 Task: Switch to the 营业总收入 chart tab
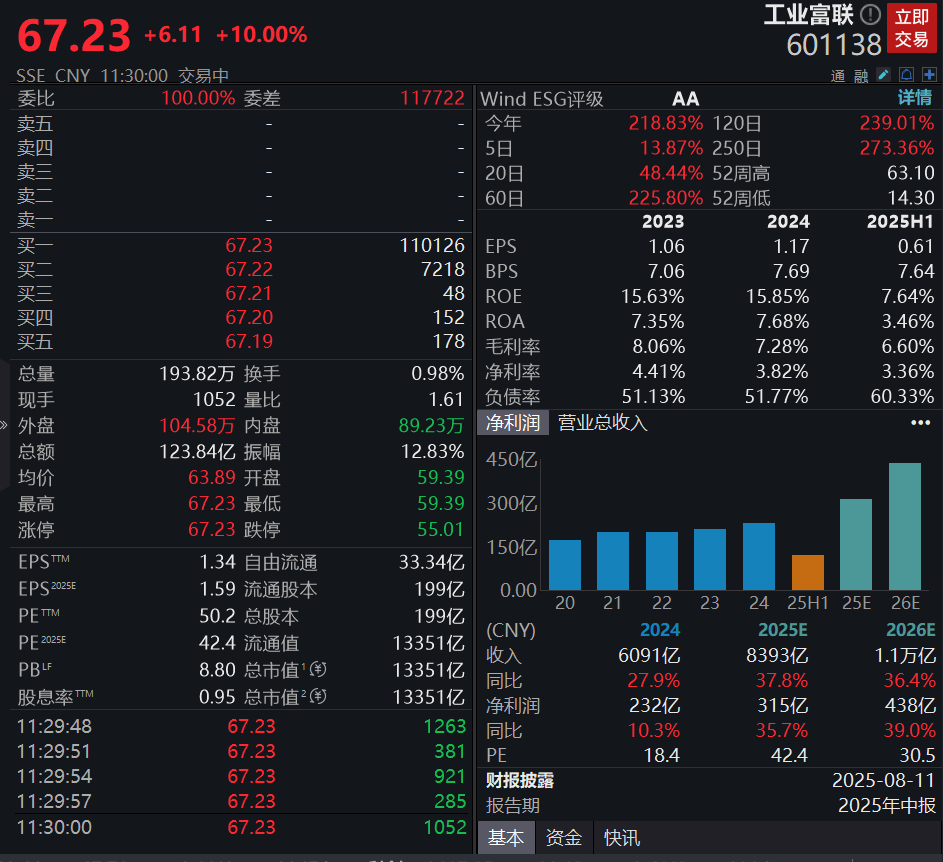click(603, 423)
